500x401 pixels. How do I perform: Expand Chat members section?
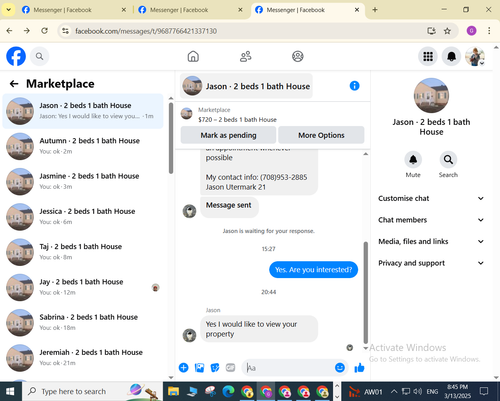[431, 220]
